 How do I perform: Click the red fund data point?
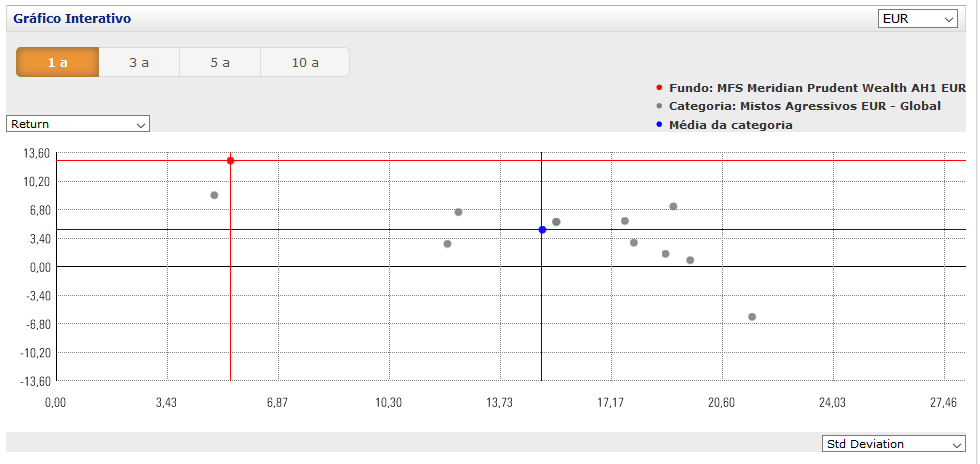click(231, 161)
